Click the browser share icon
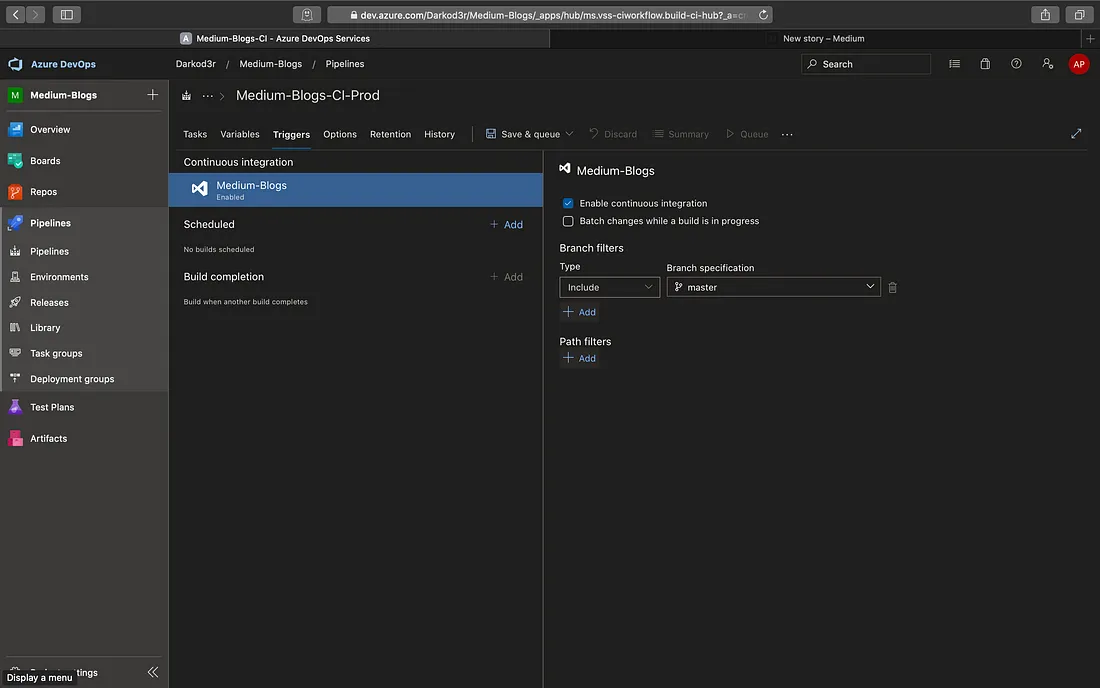 [1045, 15]
